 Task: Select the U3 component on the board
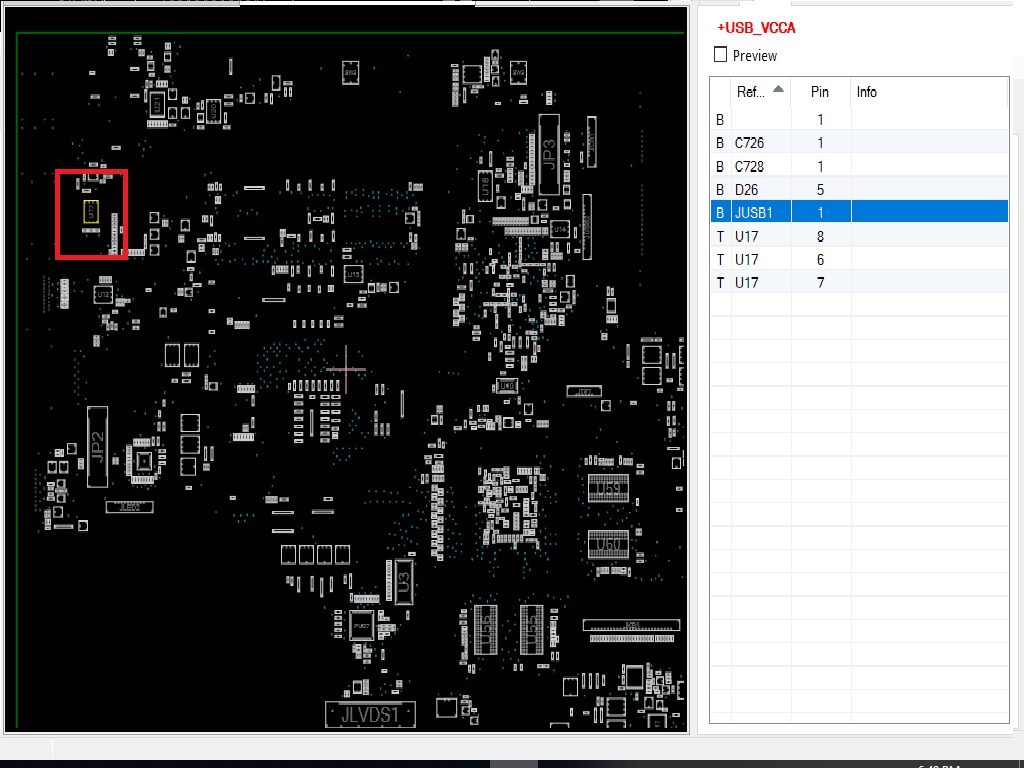(x=404, y=581)
